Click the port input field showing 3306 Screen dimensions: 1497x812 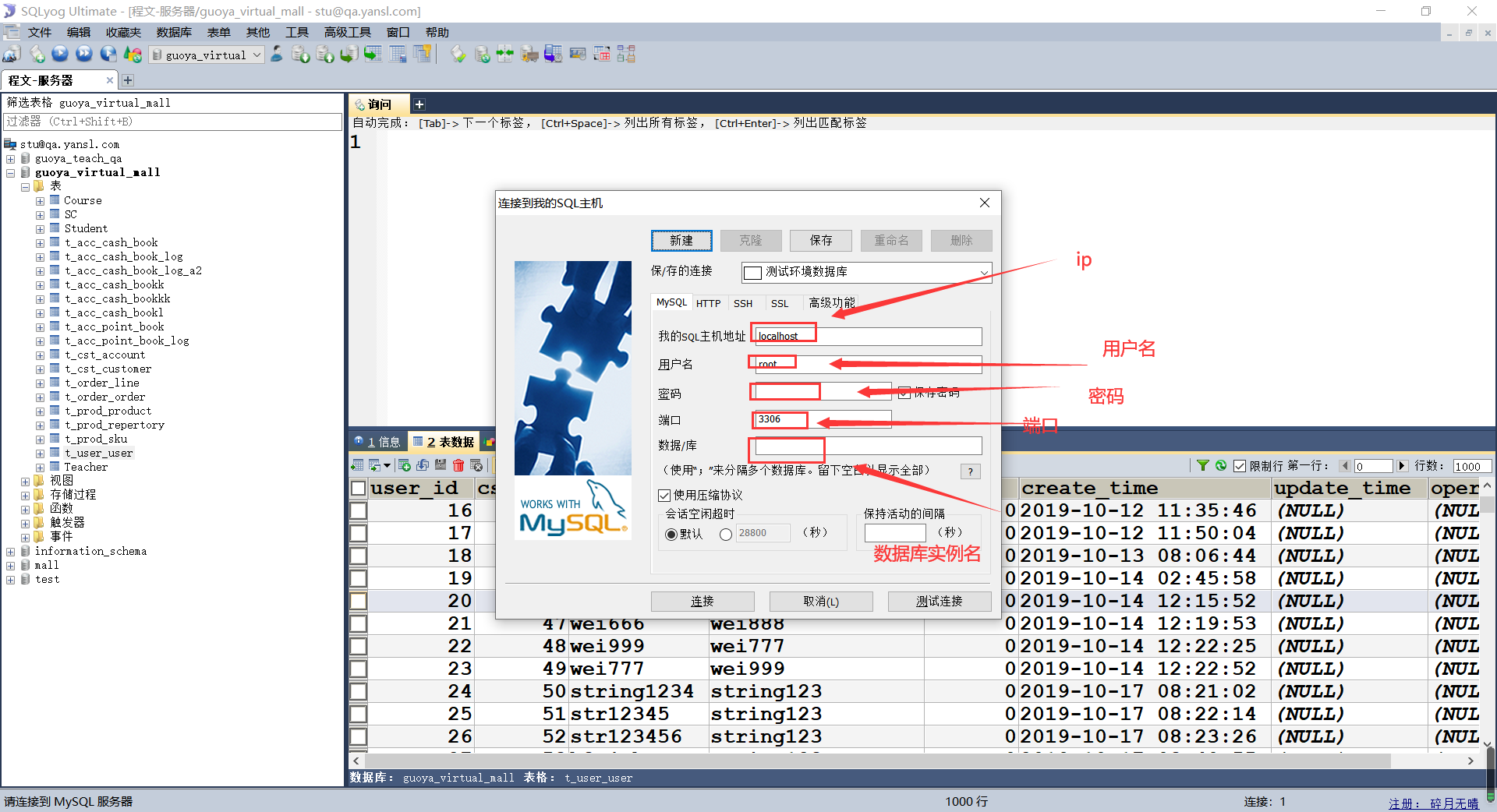pos(823,419)
